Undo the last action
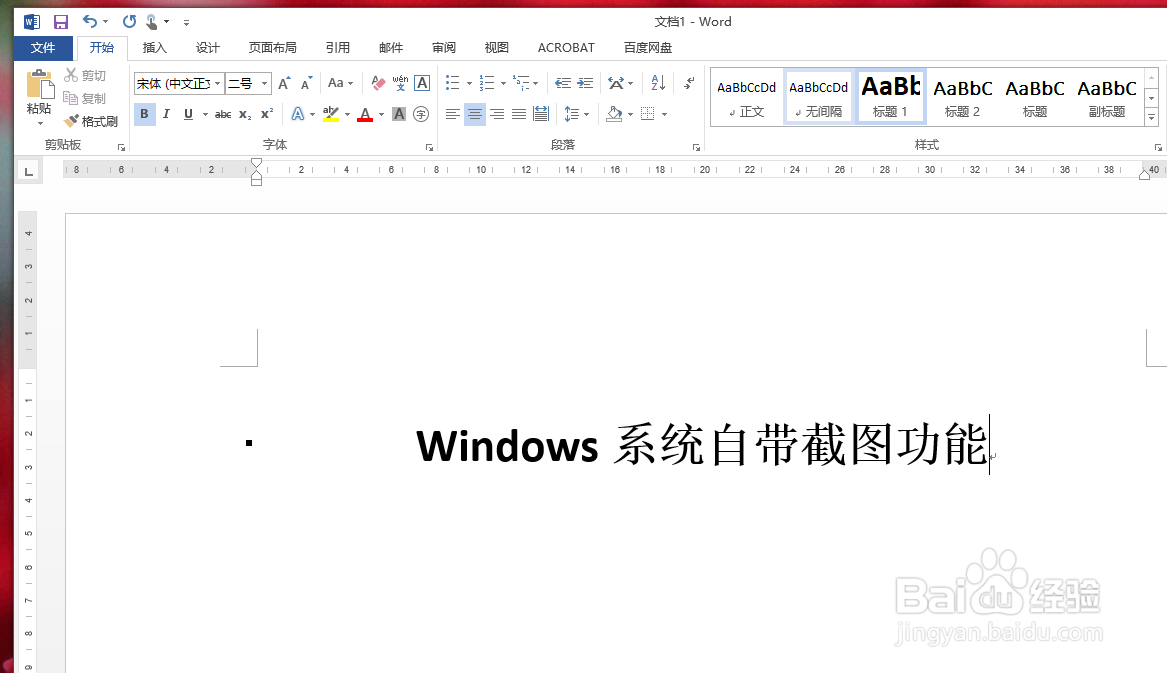This screenshot has width=1167, height=673. coord(90,22)
